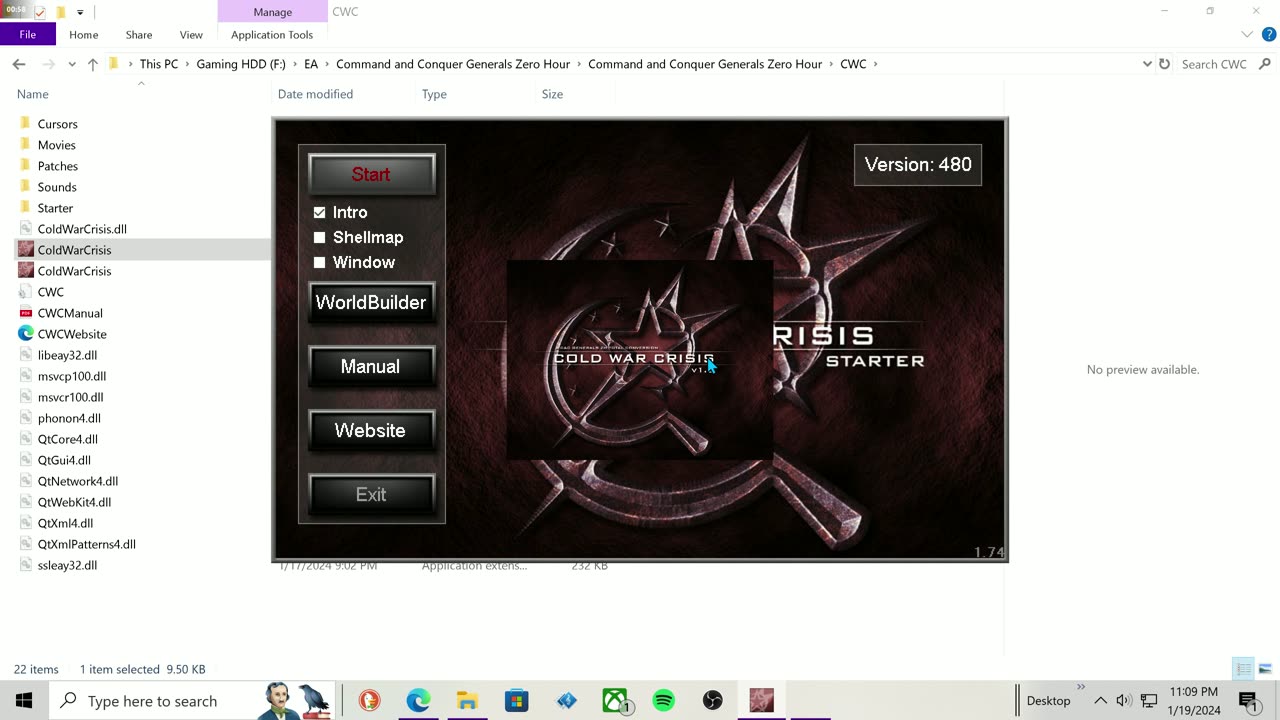Open Explorer help icon

point(1269,35)
